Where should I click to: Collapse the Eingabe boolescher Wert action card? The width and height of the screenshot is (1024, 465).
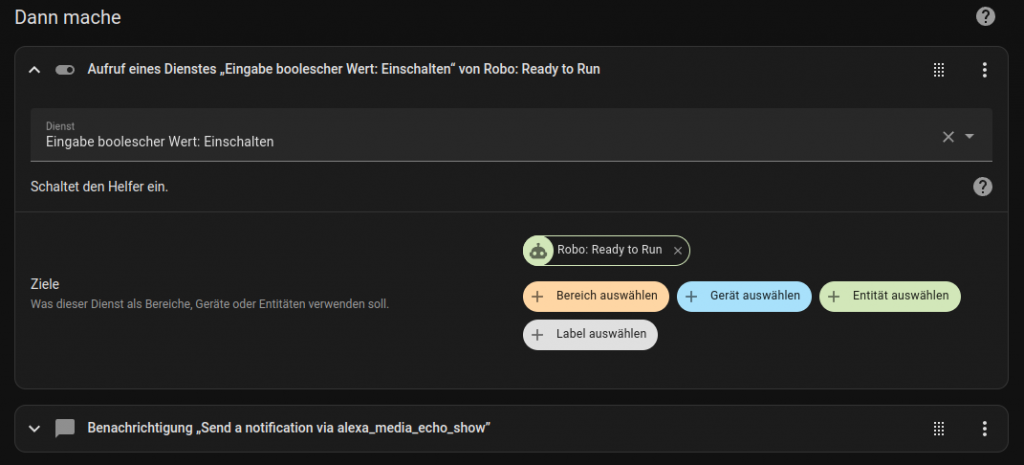click(35, 70)
